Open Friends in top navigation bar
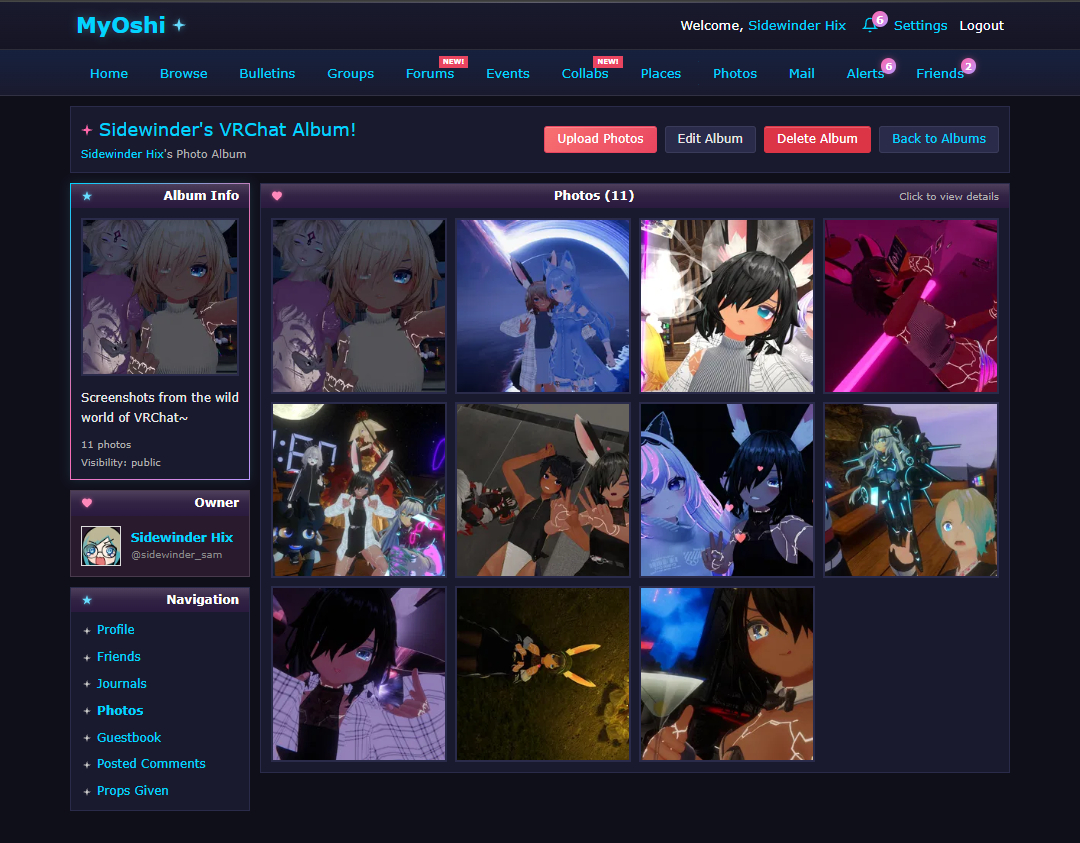The height and width of the screenshot is (843, 1080). pos(939,73)
